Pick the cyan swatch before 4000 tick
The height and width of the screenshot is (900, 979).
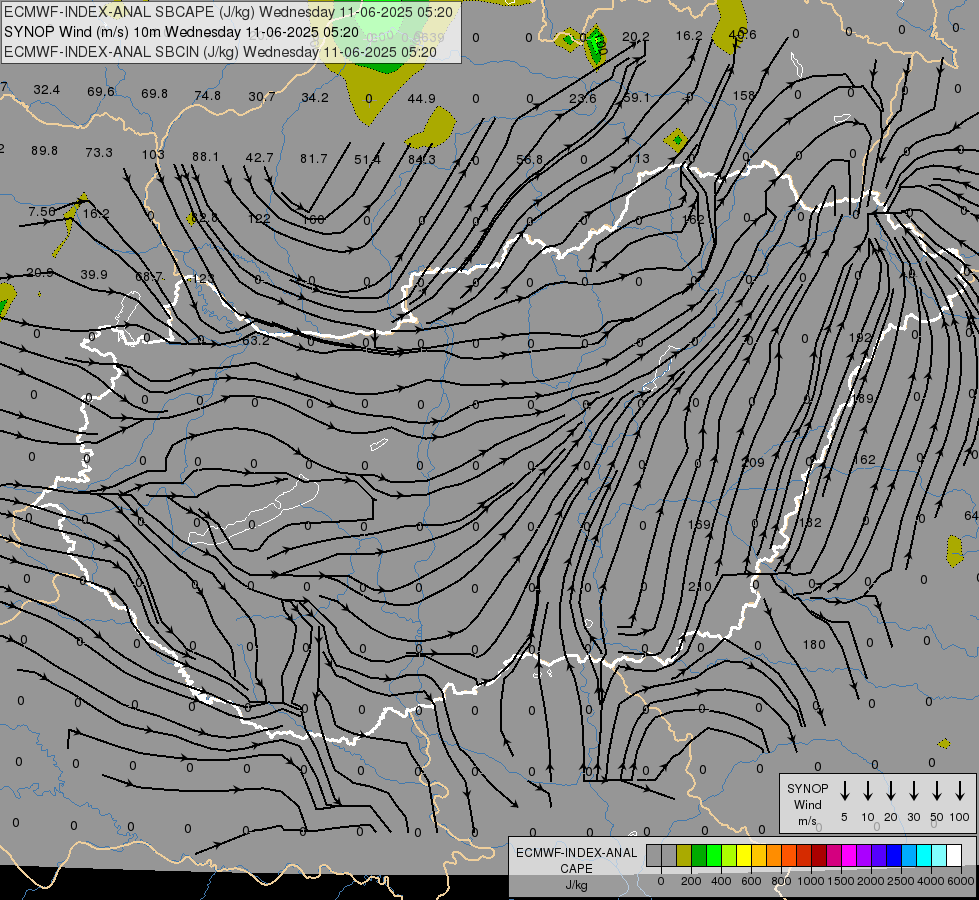[923, 856]
